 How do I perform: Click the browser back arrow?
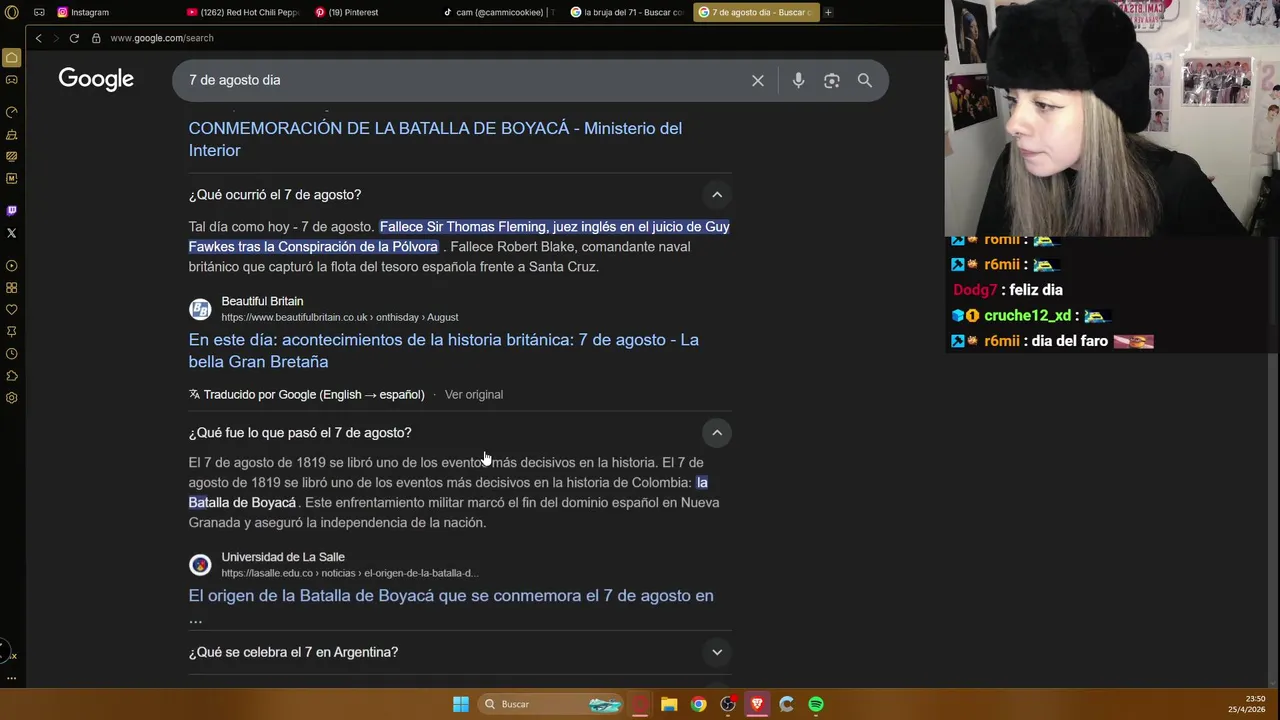tap(38, 38)
